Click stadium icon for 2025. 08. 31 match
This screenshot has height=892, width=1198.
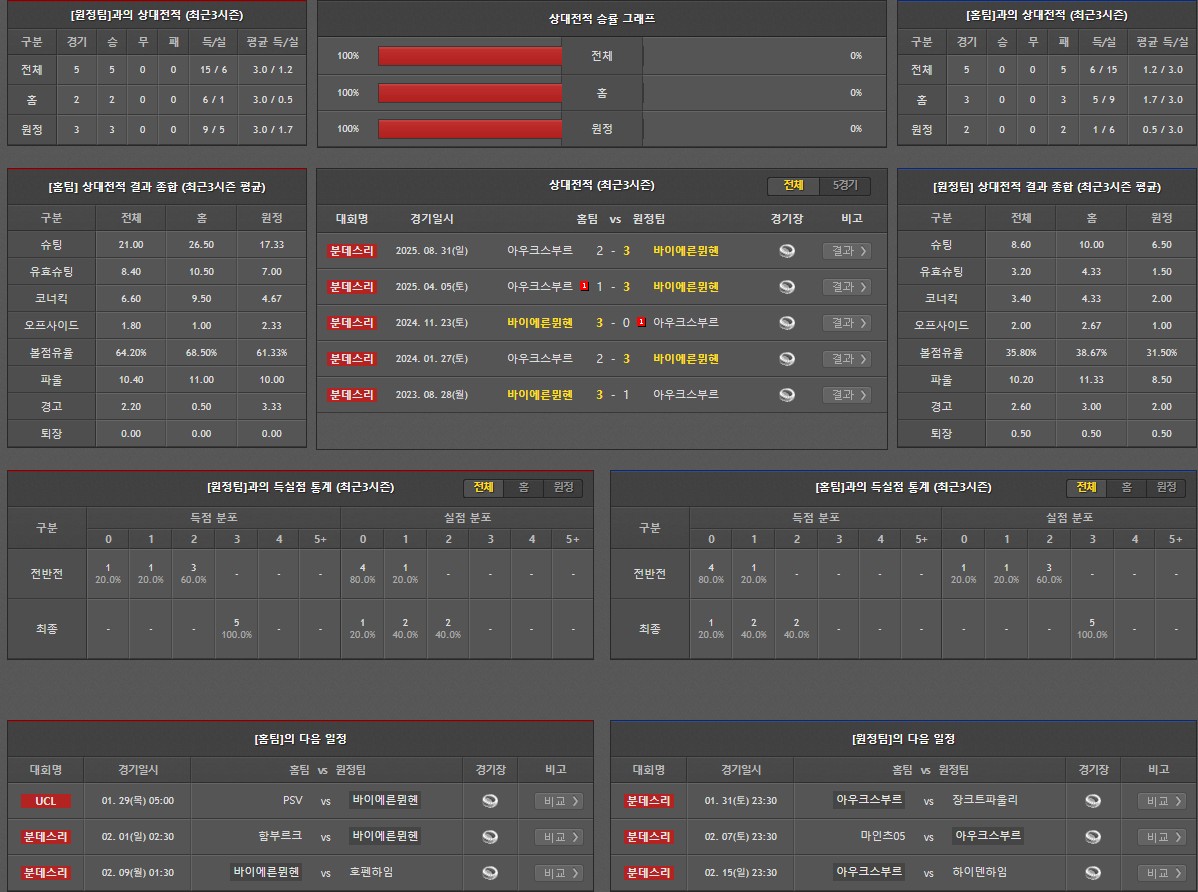pos(787,251)
